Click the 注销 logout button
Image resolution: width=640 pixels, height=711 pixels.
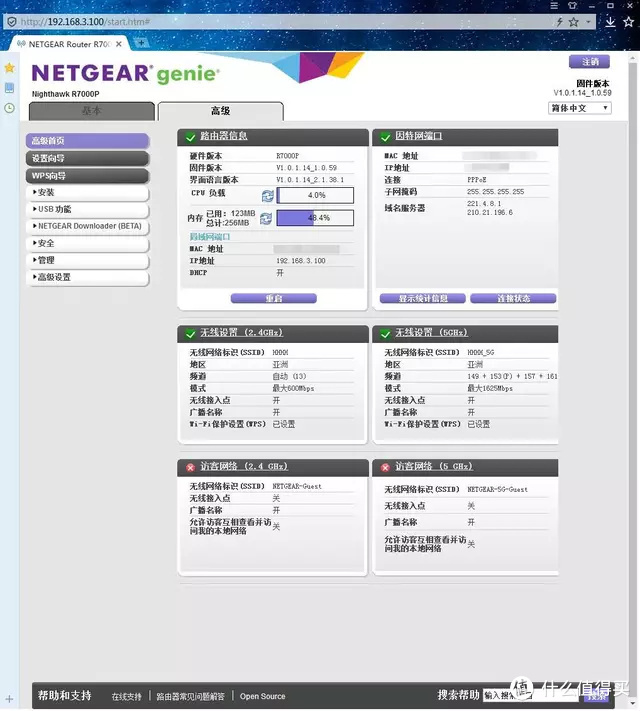(x=590, y=62)
